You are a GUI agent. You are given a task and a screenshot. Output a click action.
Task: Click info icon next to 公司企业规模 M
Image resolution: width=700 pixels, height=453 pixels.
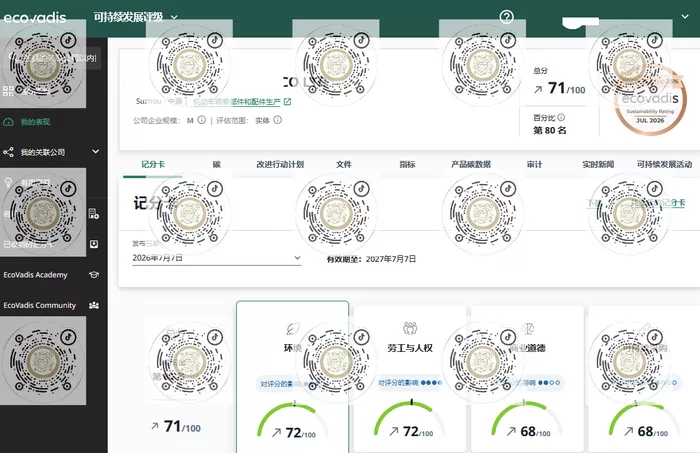click(202, 120)
